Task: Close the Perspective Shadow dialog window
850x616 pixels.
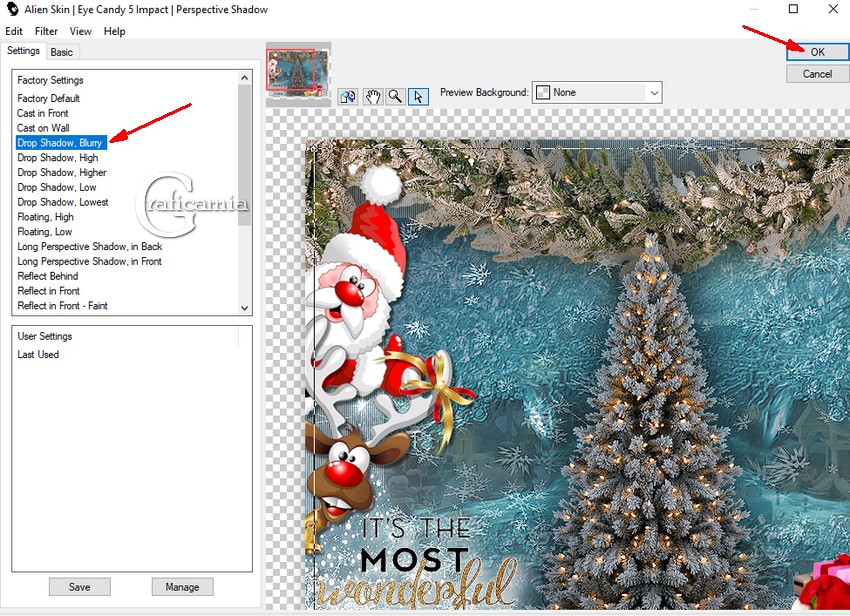Action: (833, 9)
